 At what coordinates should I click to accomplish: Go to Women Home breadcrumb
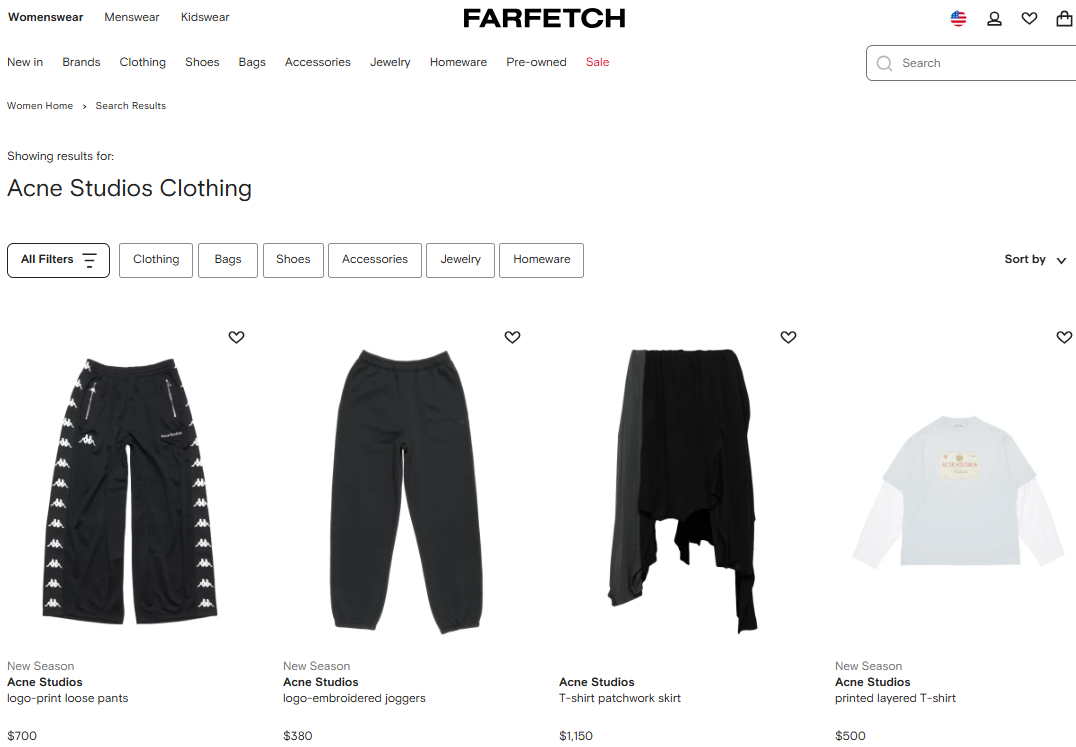[x=40, y=106]
